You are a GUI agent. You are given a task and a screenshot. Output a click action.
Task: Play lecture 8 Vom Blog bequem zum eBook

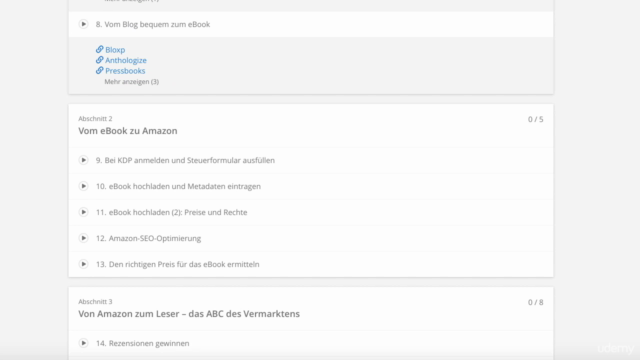point(83,24)
